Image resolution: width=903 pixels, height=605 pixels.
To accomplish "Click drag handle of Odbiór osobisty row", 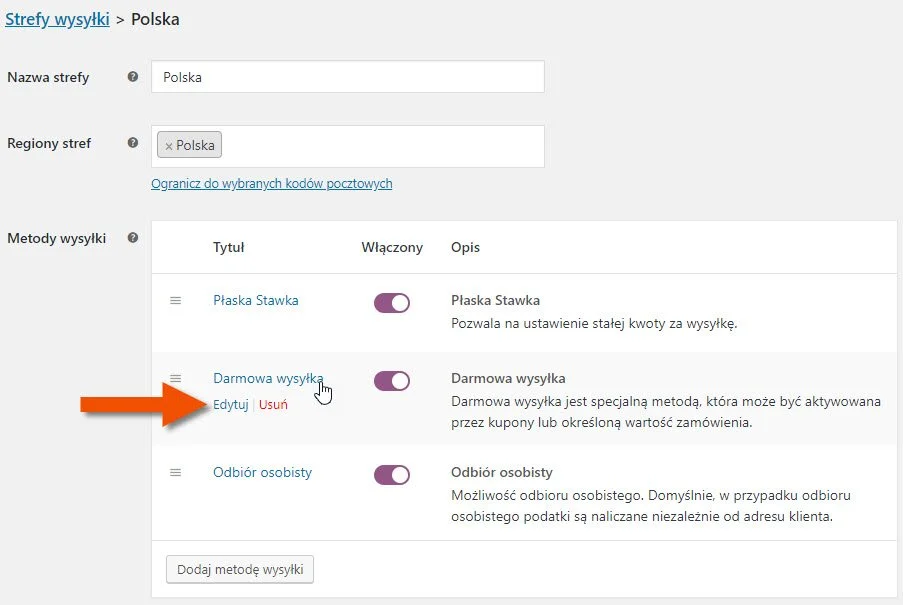I will 176,473.
